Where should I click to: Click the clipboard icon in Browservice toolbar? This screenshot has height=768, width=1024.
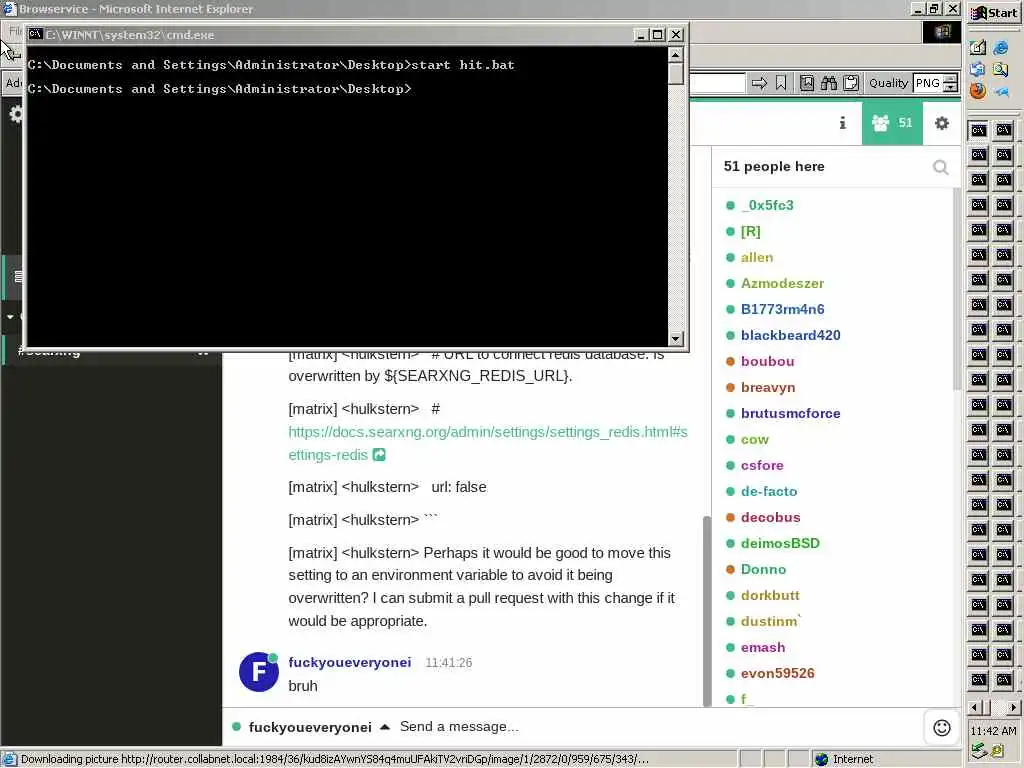pyautogui.click(x=850, y=83)
